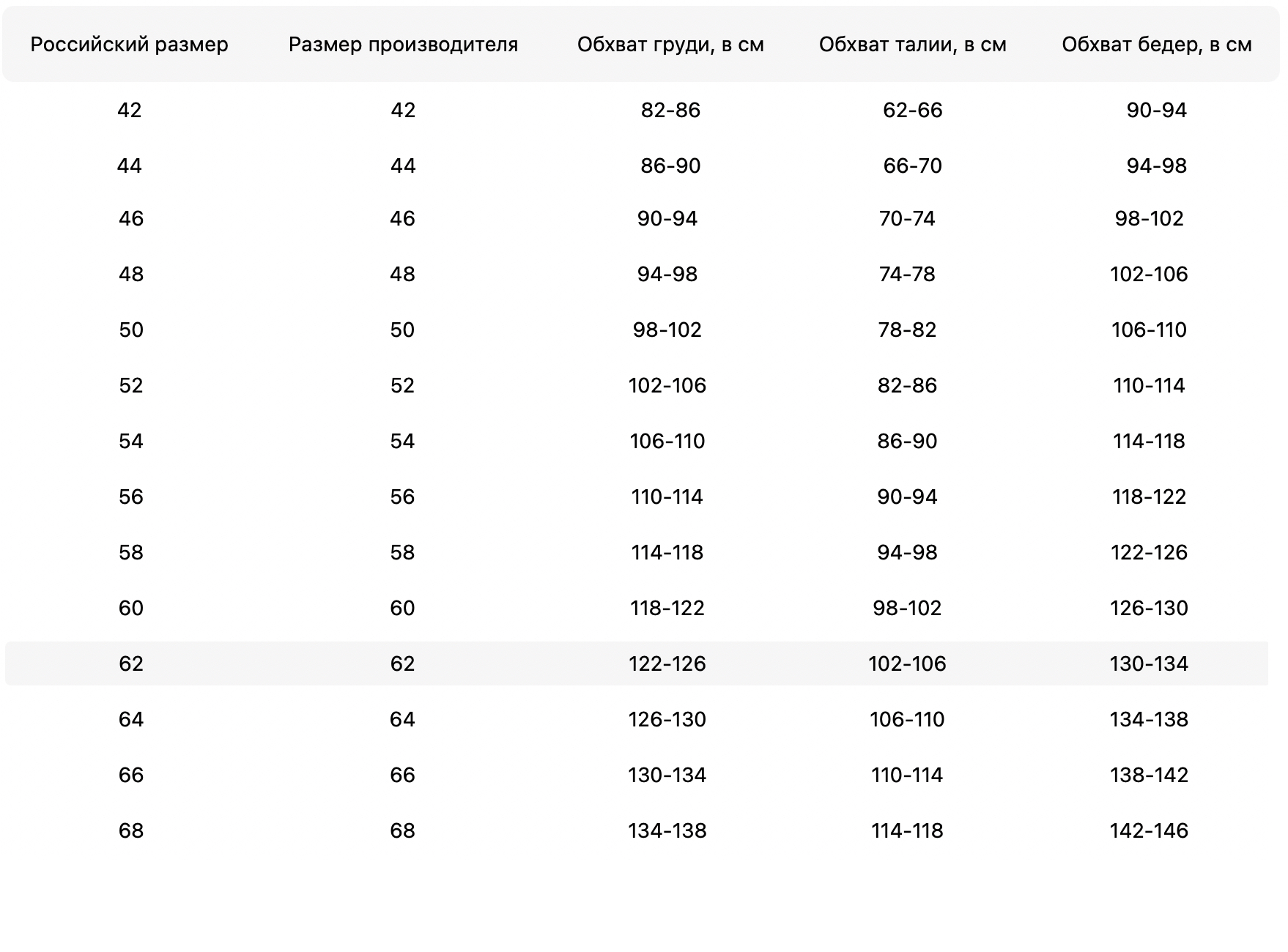Image resolution: width=1288 pixels, height=952 pixels.
Task: Click the 'Обхват бедер, в см' header
Action: pos(1156,45)
